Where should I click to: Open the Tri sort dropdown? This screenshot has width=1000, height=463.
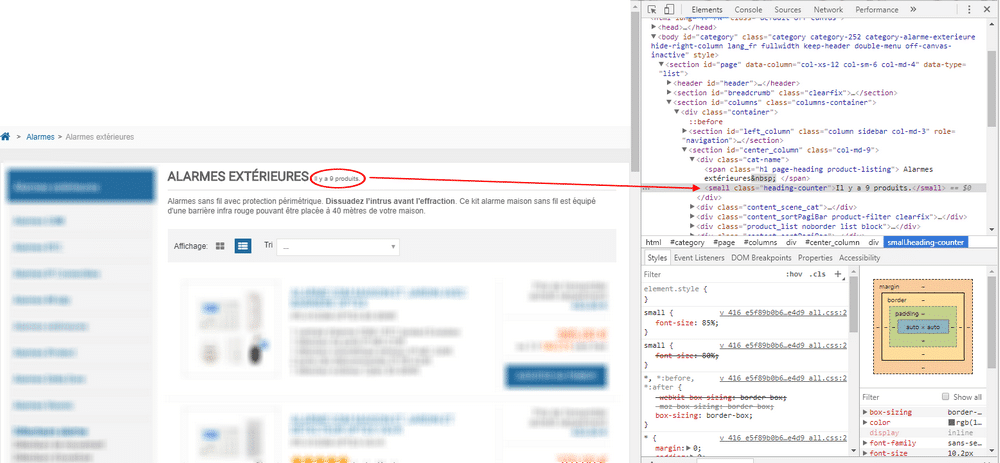tap(338, 247)
